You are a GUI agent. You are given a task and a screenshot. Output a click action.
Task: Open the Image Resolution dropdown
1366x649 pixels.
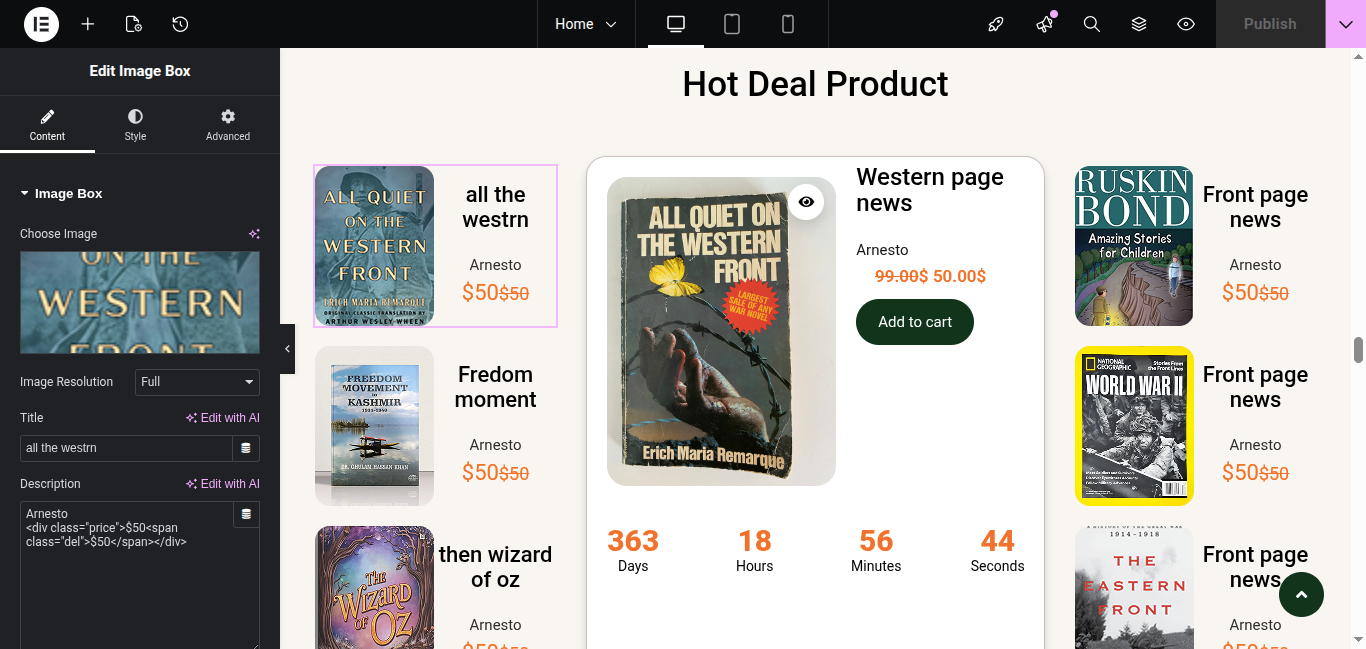click(197, 382)
